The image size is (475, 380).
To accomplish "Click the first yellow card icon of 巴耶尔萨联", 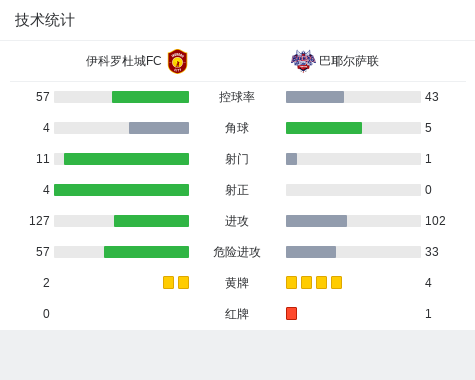I will coord(291,283).
